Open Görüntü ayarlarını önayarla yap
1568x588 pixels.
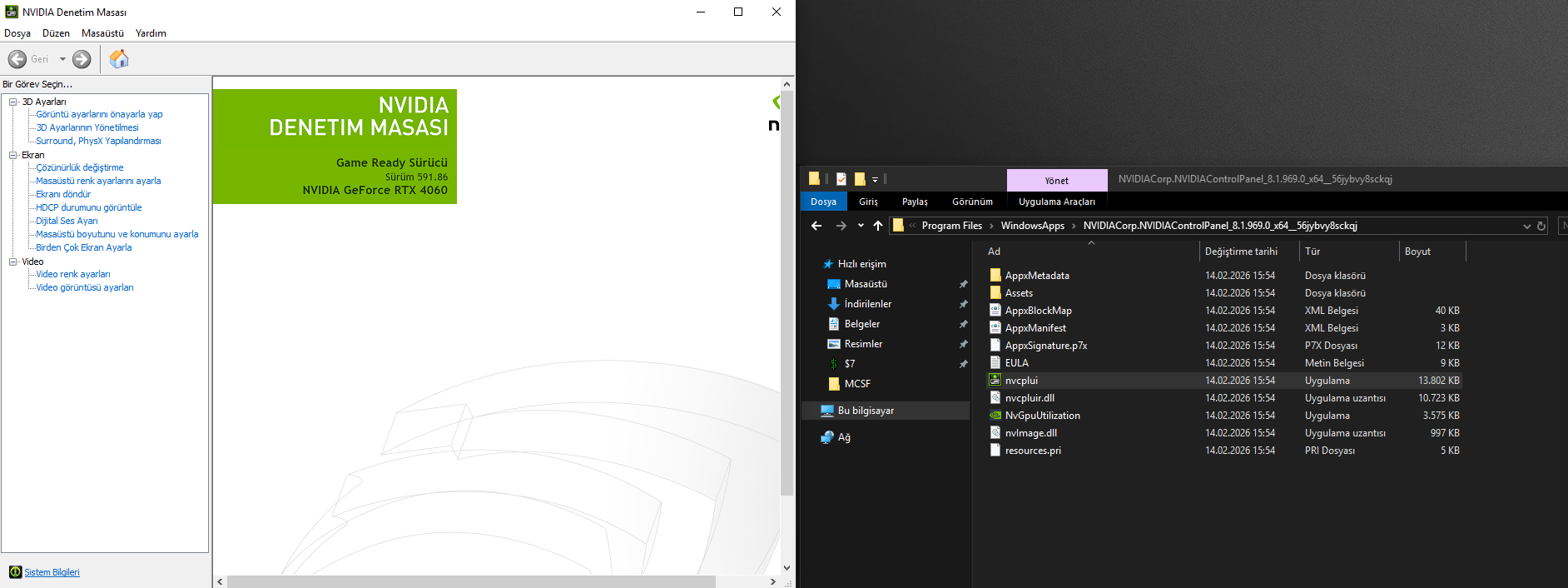coord(99,114)
